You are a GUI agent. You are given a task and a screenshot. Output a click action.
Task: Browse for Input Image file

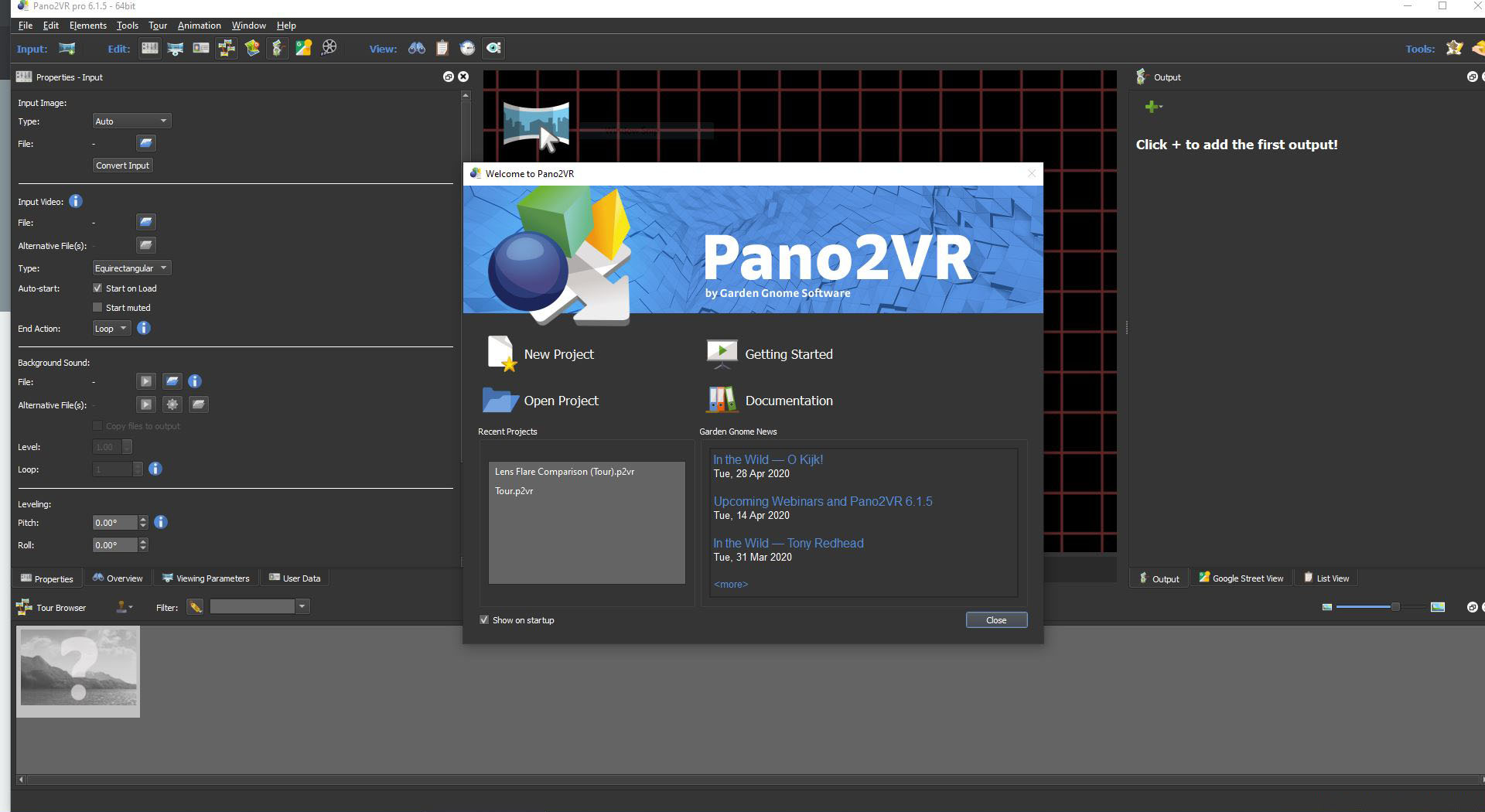[x=146, y=143]
